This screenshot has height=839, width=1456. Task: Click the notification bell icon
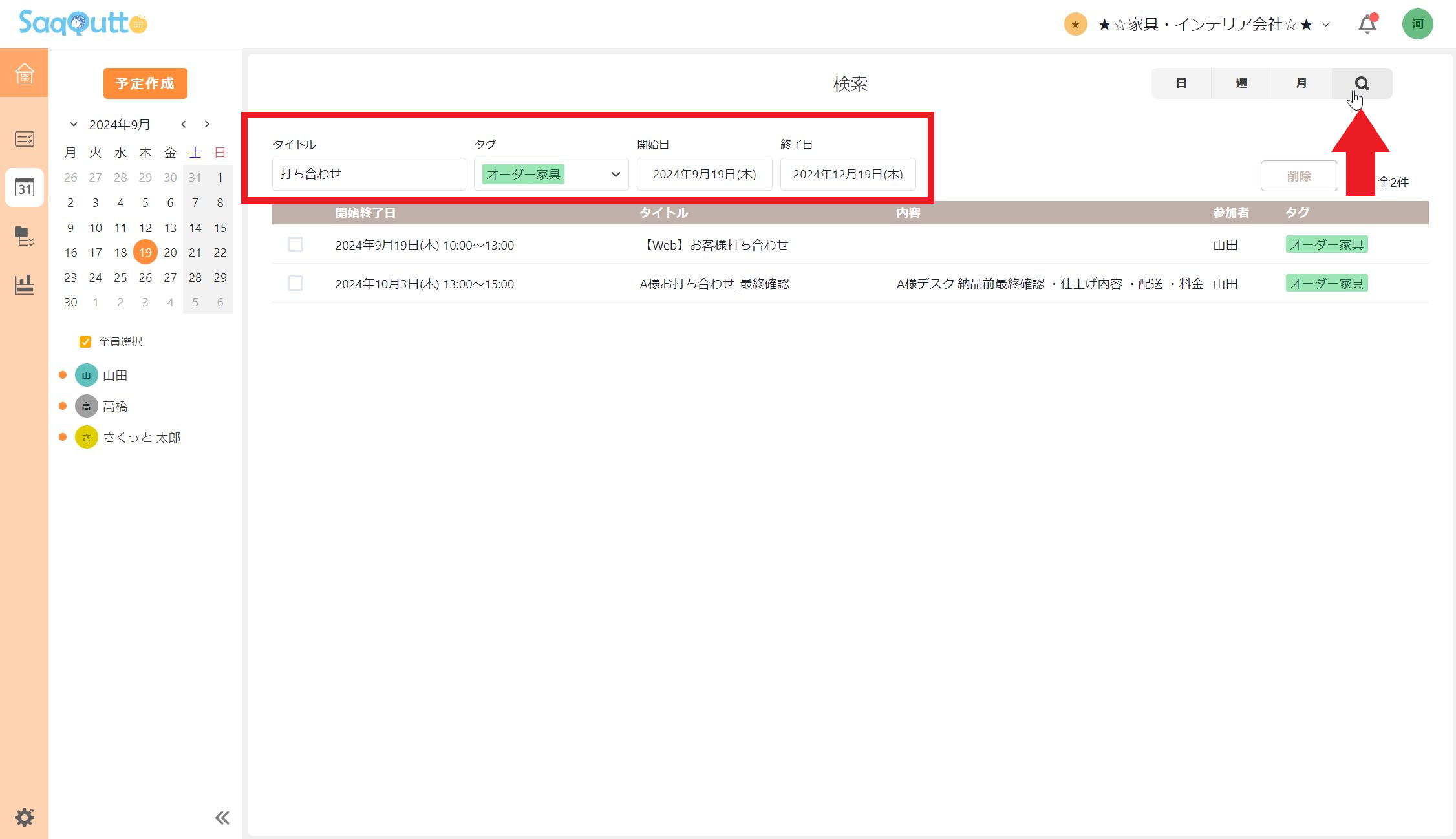click(x=1367, y=24)
